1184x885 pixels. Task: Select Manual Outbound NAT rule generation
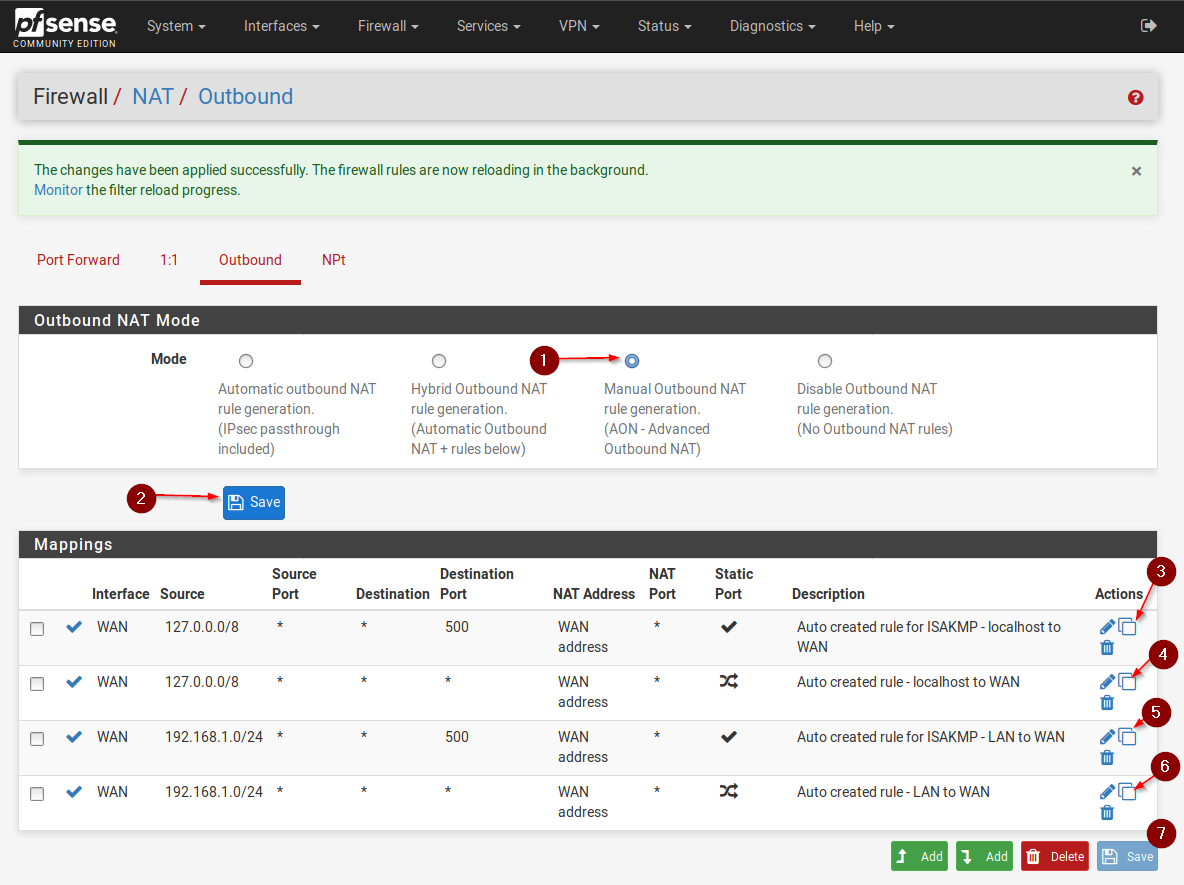click(x=632, y=361)
